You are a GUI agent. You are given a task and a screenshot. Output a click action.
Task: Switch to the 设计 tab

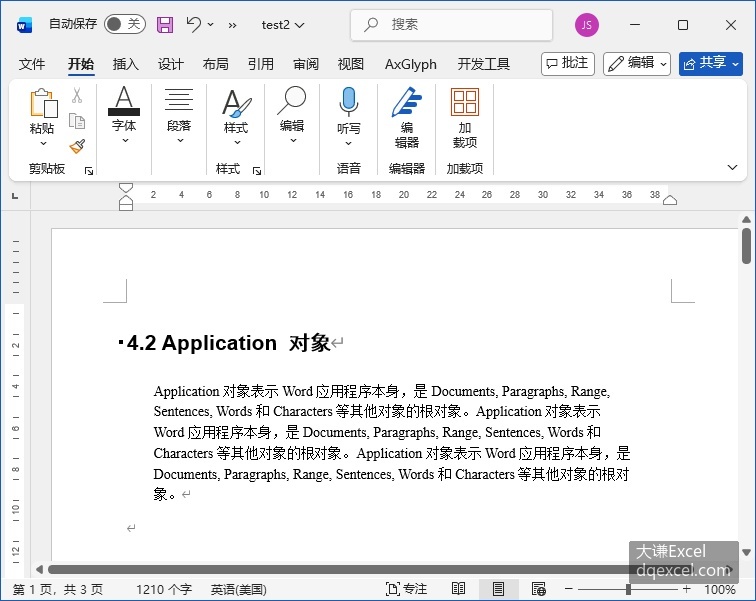[x=171, y=64]
